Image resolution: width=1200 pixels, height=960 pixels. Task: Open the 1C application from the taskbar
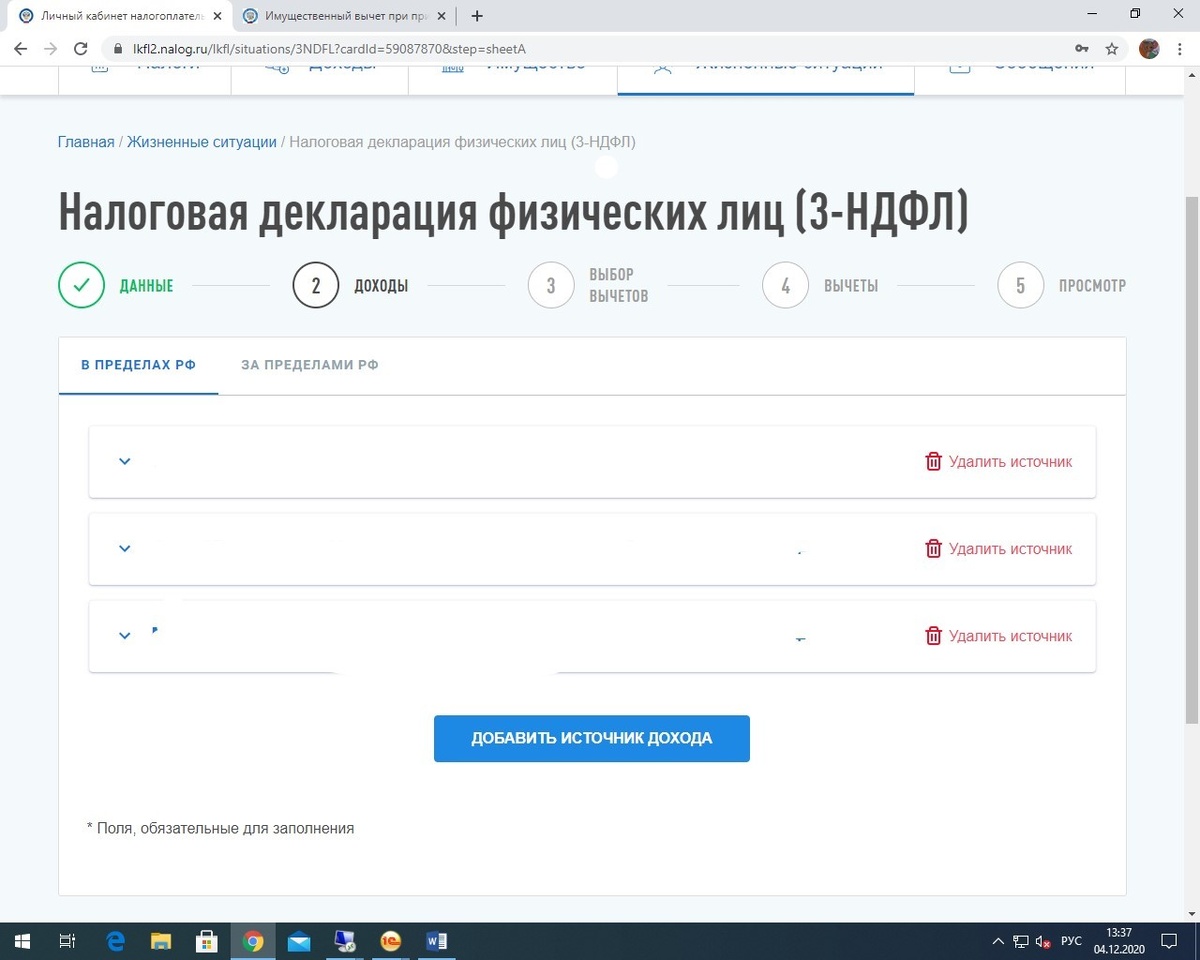390,941
